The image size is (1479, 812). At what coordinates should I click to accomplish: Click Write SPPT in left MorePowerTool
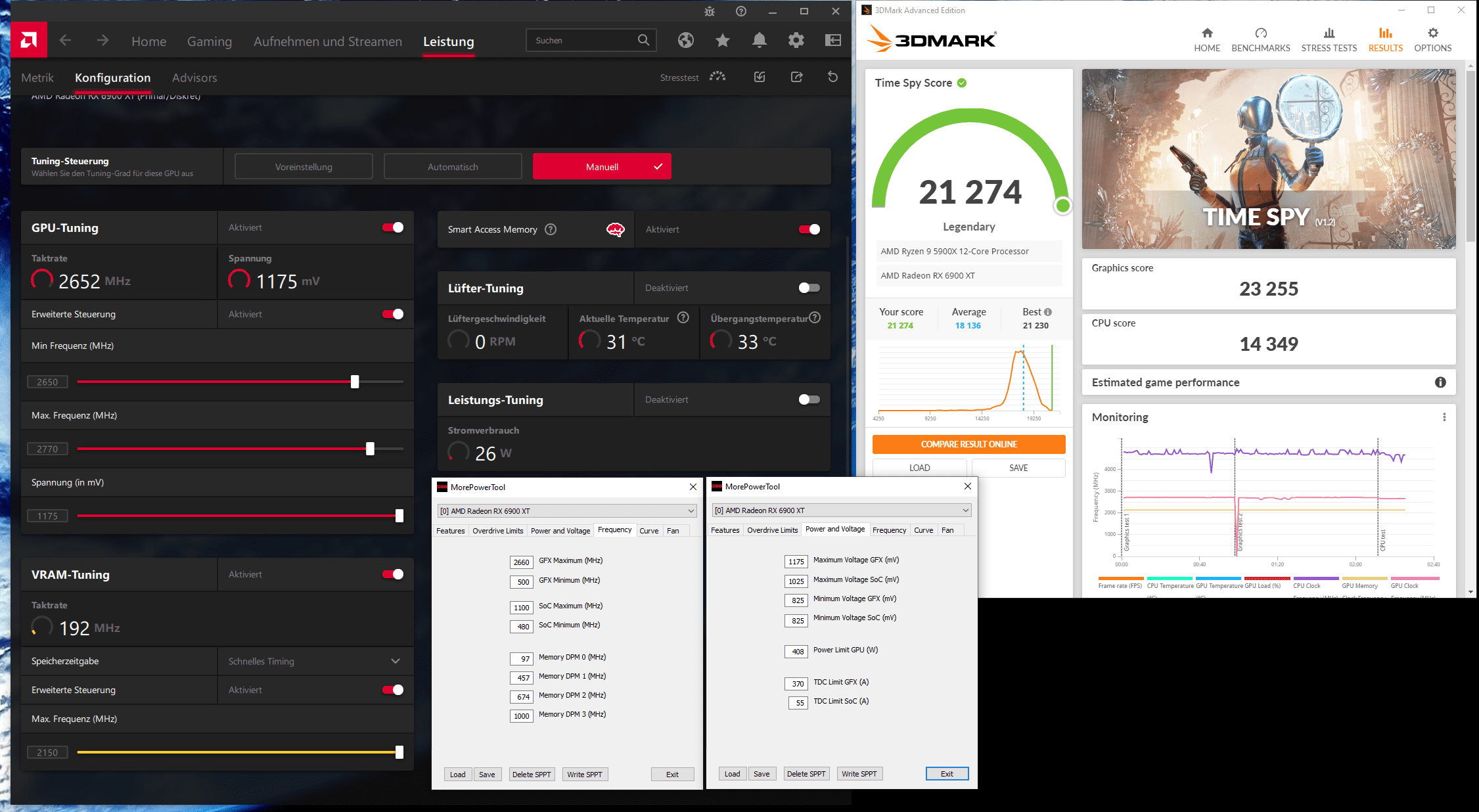[585, 775]
